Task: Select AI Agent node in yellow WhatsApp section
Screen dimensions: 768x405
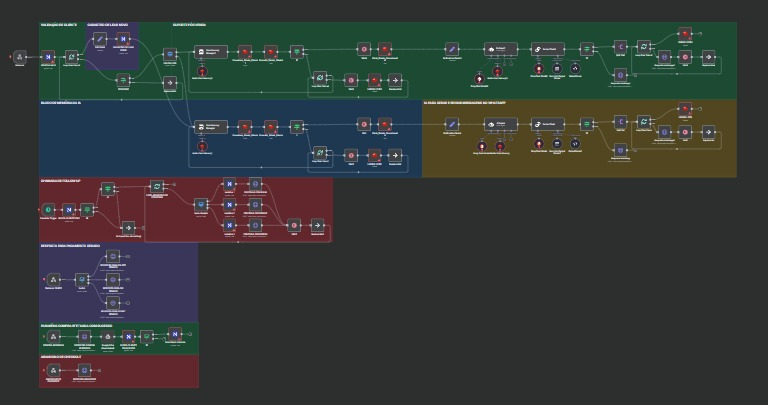Action: [x=500, y=124]
